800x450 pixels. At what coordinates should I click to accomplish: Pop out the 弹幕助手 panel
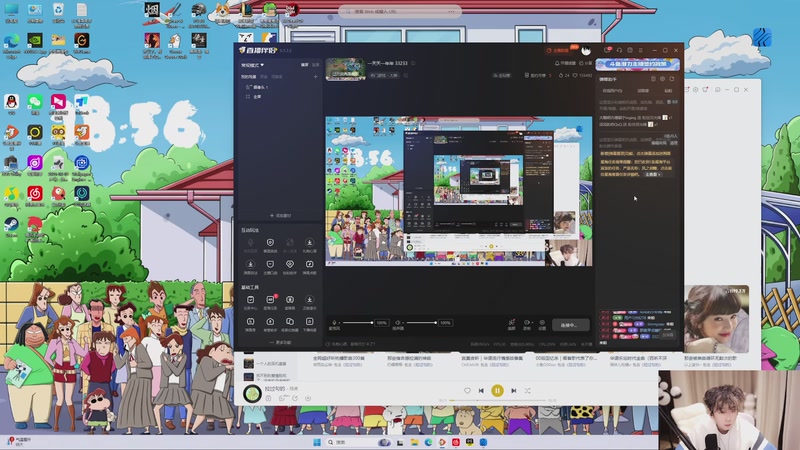coord(672,79)
